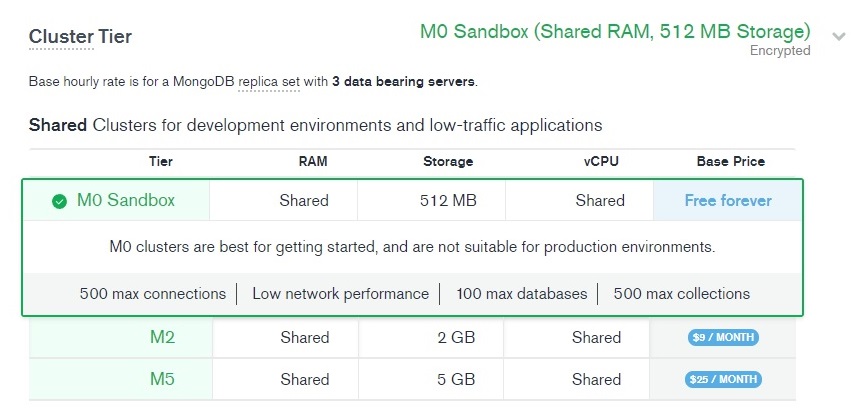Click the 500 max connections label
This screenshot has height=413, width=862.
coord(153,294)
